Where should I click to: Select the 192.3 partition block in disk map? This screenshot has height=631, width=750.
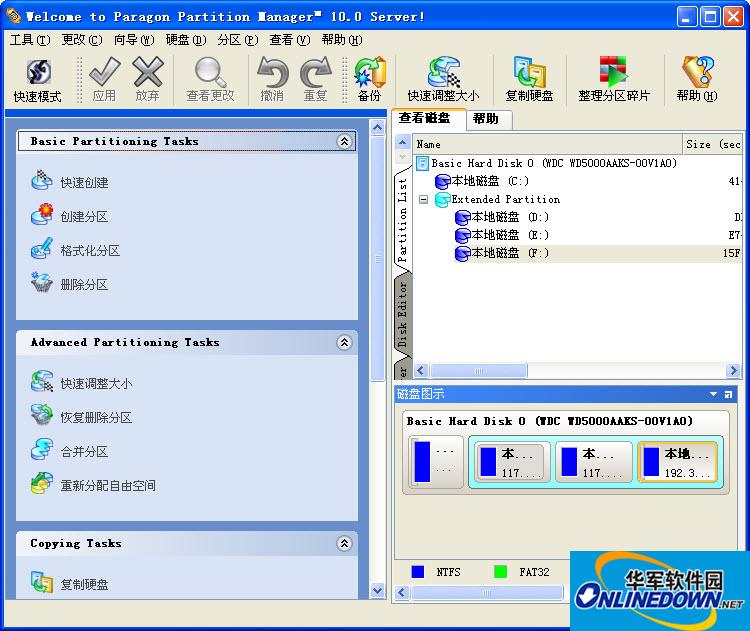point(678,462)
